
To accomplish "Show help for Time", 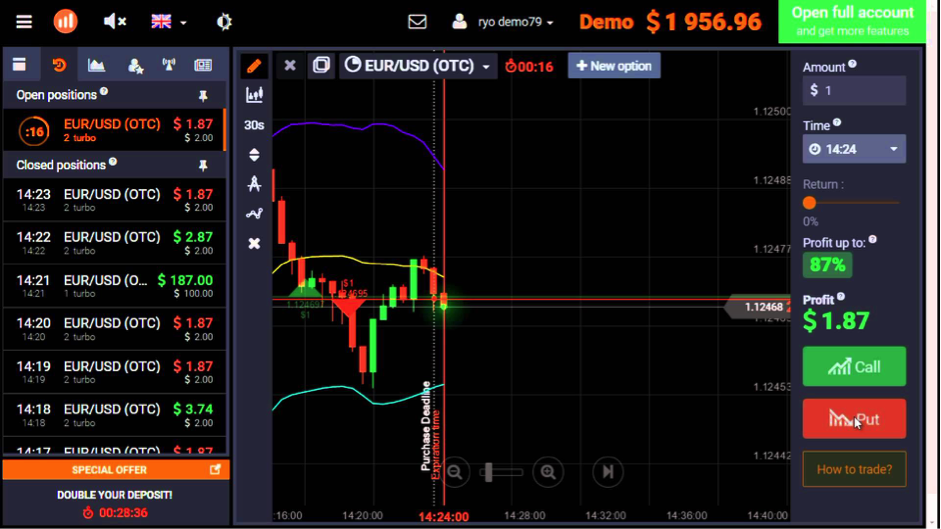I will click(837, 122).
